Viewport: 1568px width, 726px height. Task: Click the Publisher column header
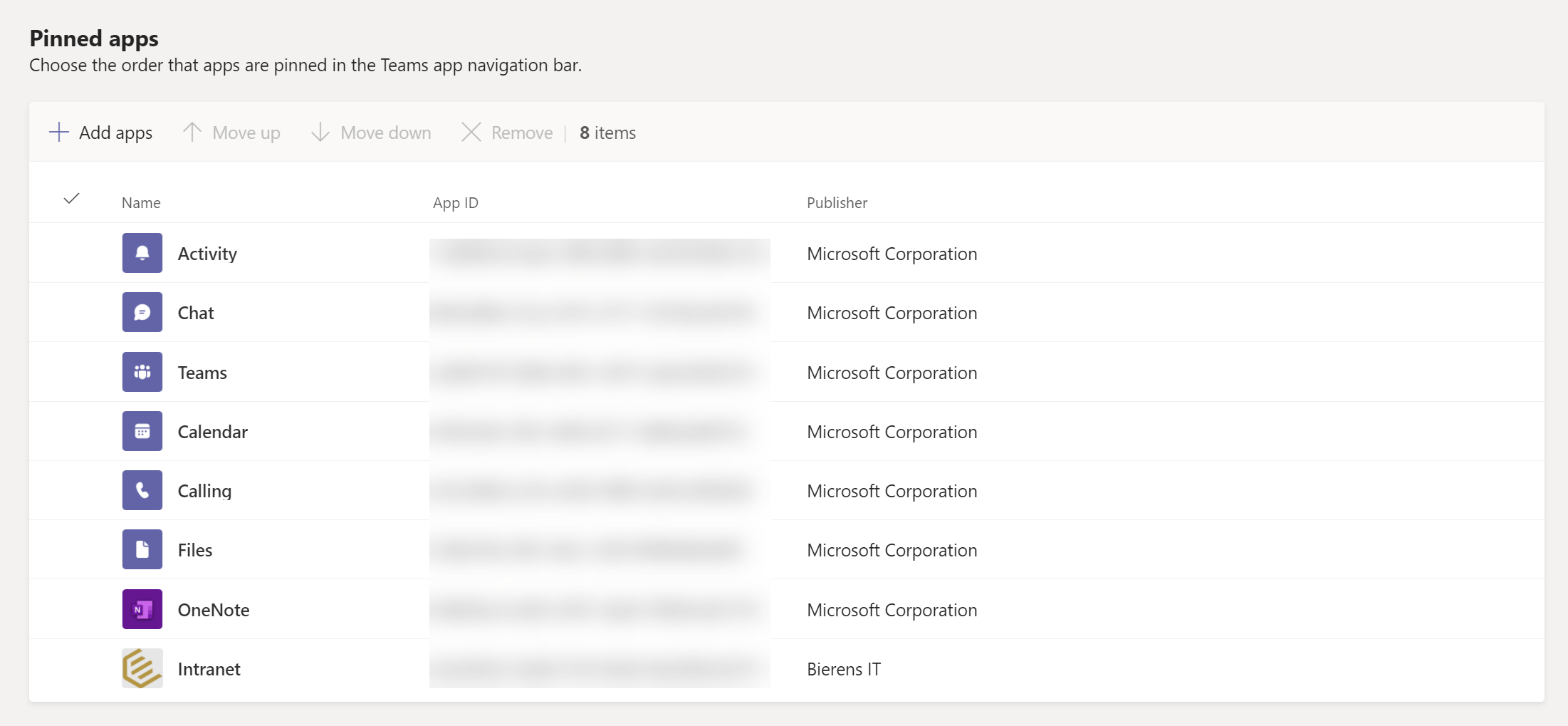(837, 202)
